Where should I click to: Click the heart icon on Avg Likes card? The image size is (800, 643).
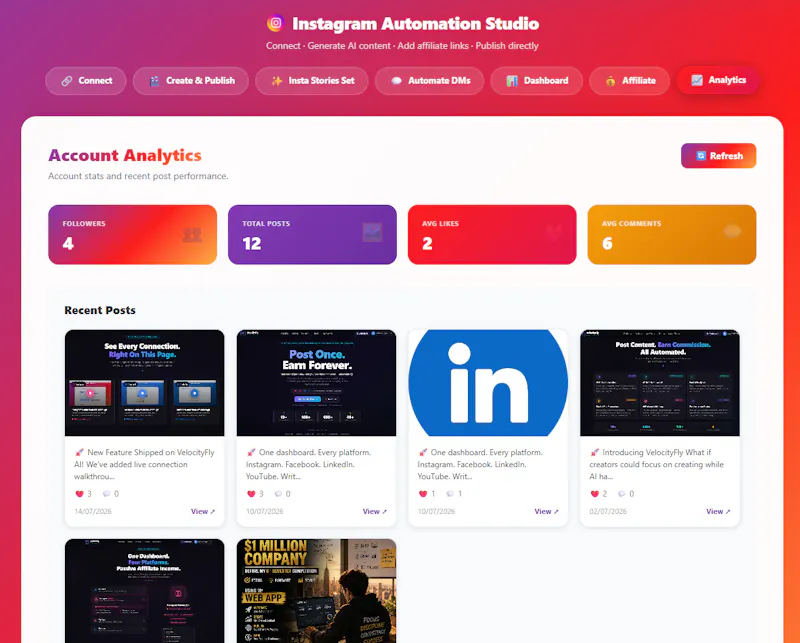pyautogui.click(x=553, y=232)
